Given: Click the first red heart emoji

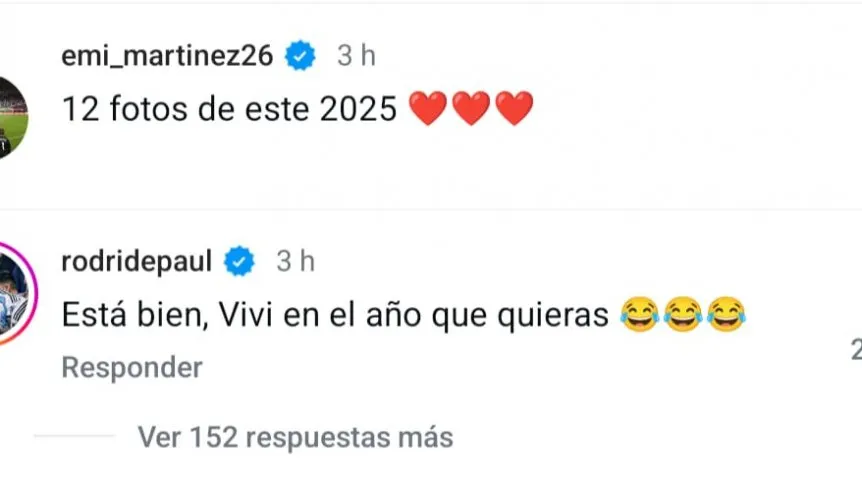Looking at the screenshot, I should click(x=428, y=109).
